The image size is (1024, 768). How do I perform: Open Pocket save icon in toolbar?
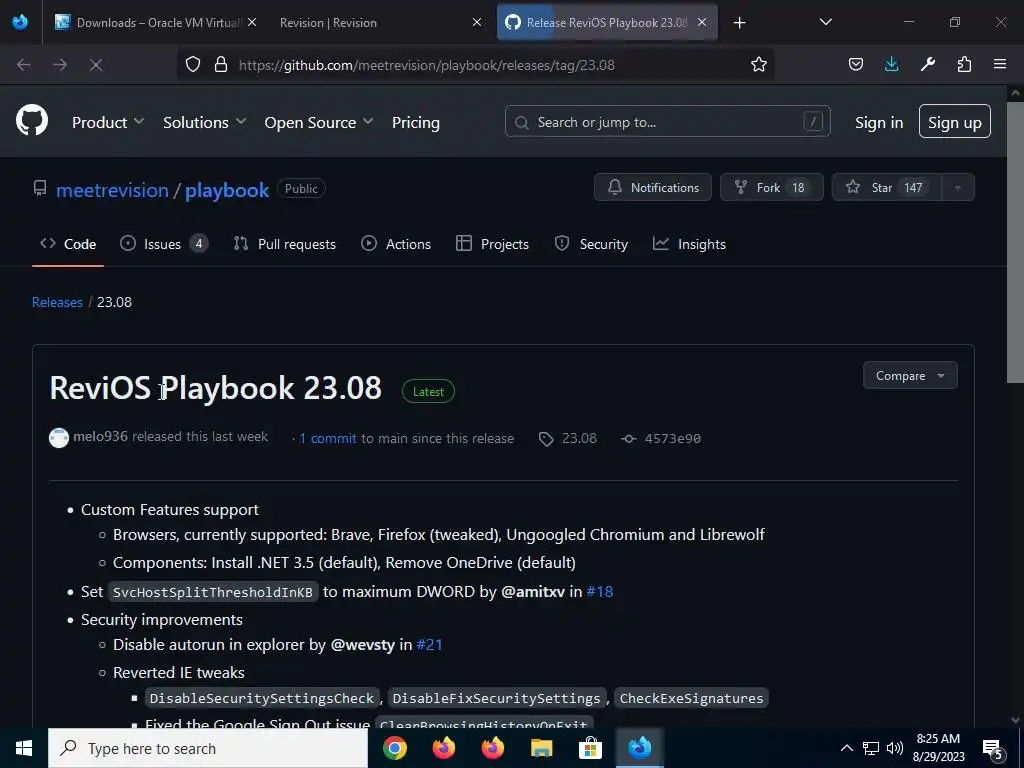coord(856,65)
